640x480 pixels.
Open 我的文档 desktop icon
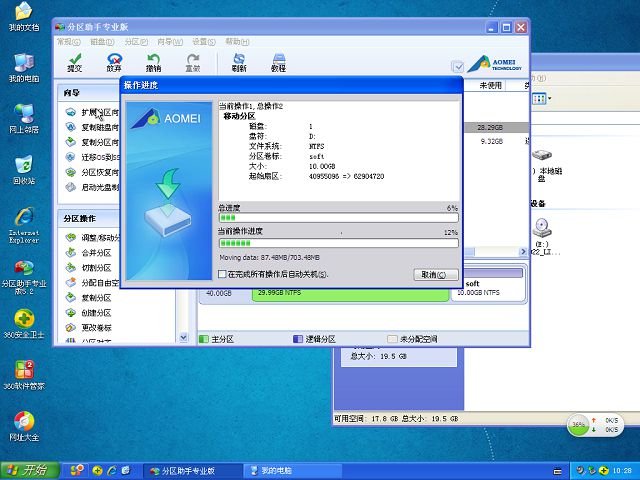tap(24, 16)
